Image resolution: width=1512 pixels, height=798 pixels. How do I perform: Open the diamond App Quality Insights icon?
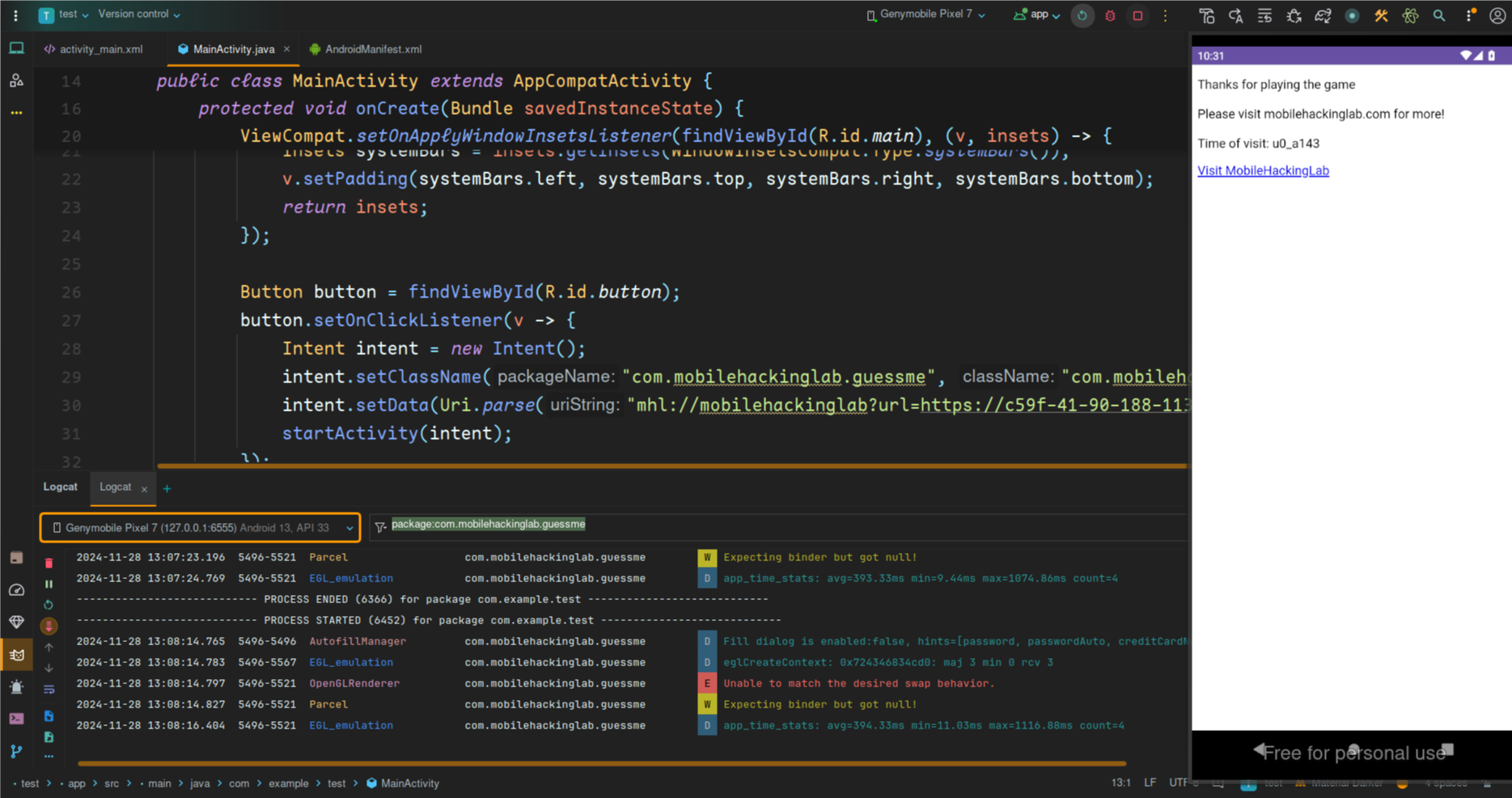click(x=16, y=622)
